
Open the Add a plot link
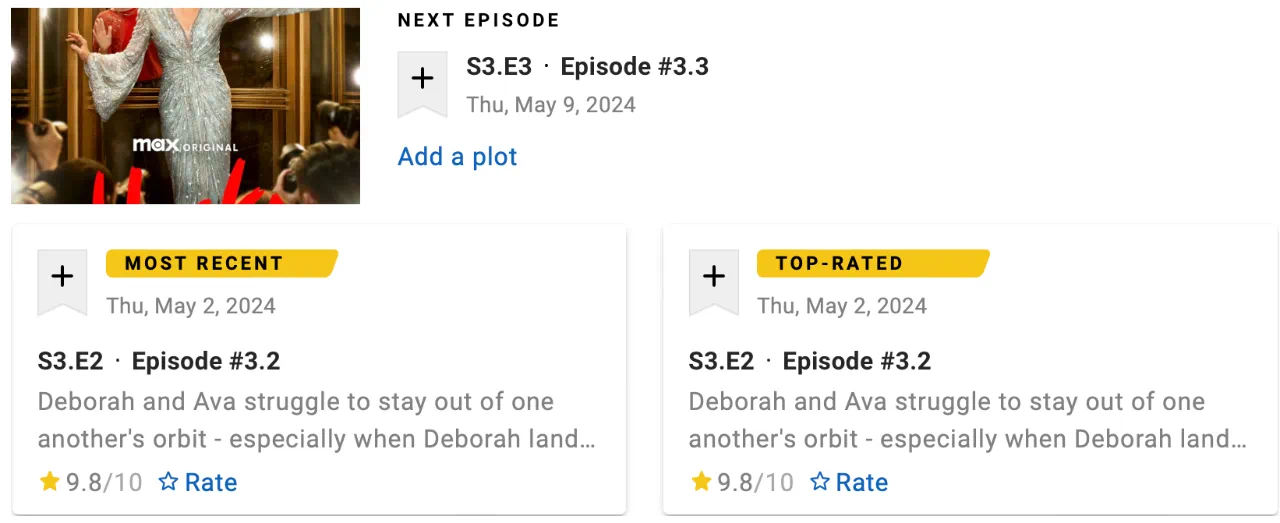(457, 157)
